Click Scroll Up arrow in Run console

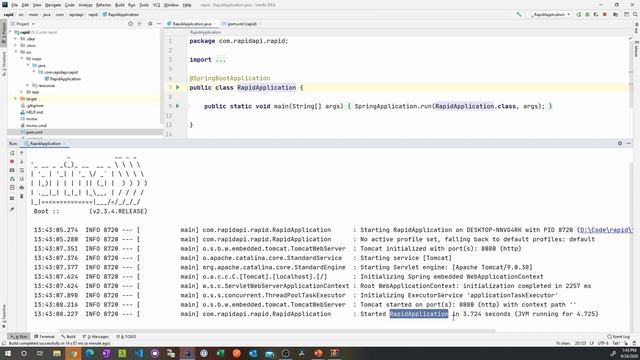[x=22, y=153]
